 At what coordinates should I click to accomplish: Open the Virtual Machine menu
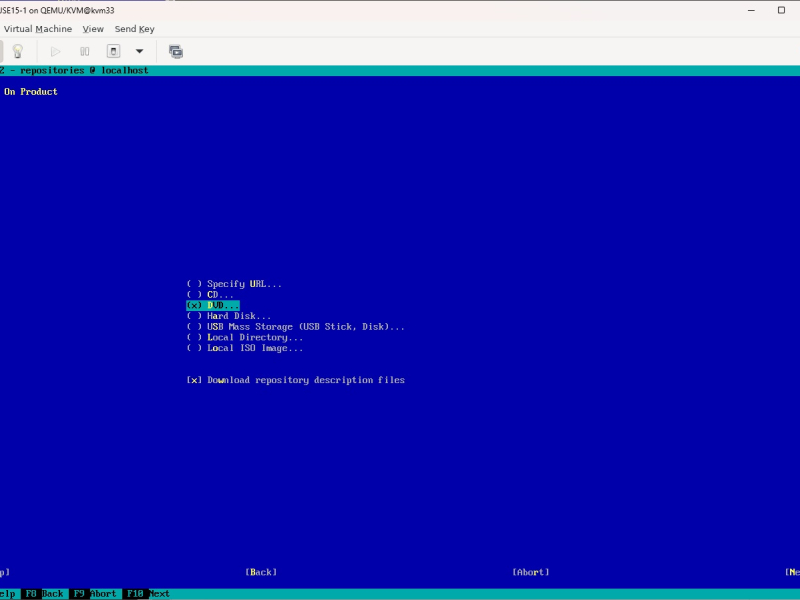(38, 29)
